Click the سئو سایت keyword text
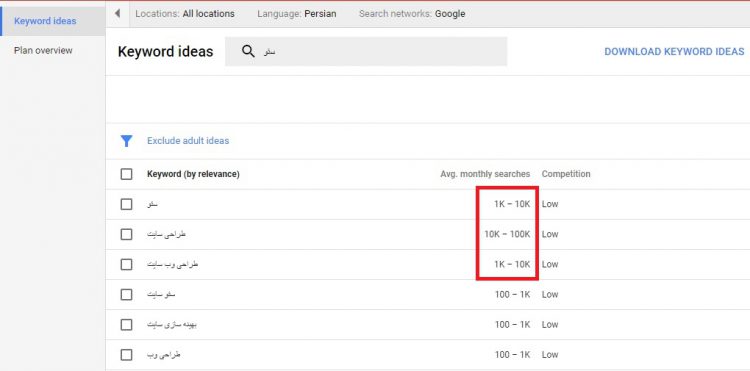 tap(161, 295)
